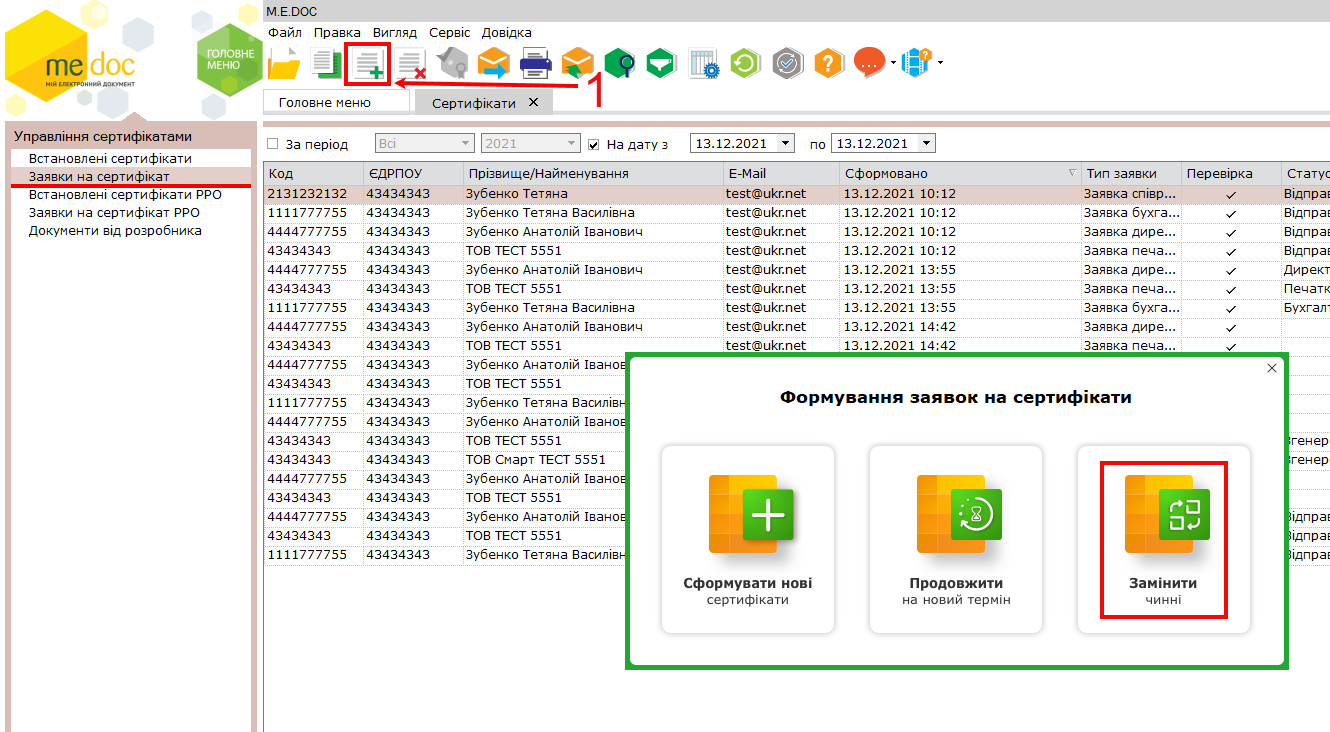Expand the по end date dropdown
The image size is (1330, 732).
926,144
